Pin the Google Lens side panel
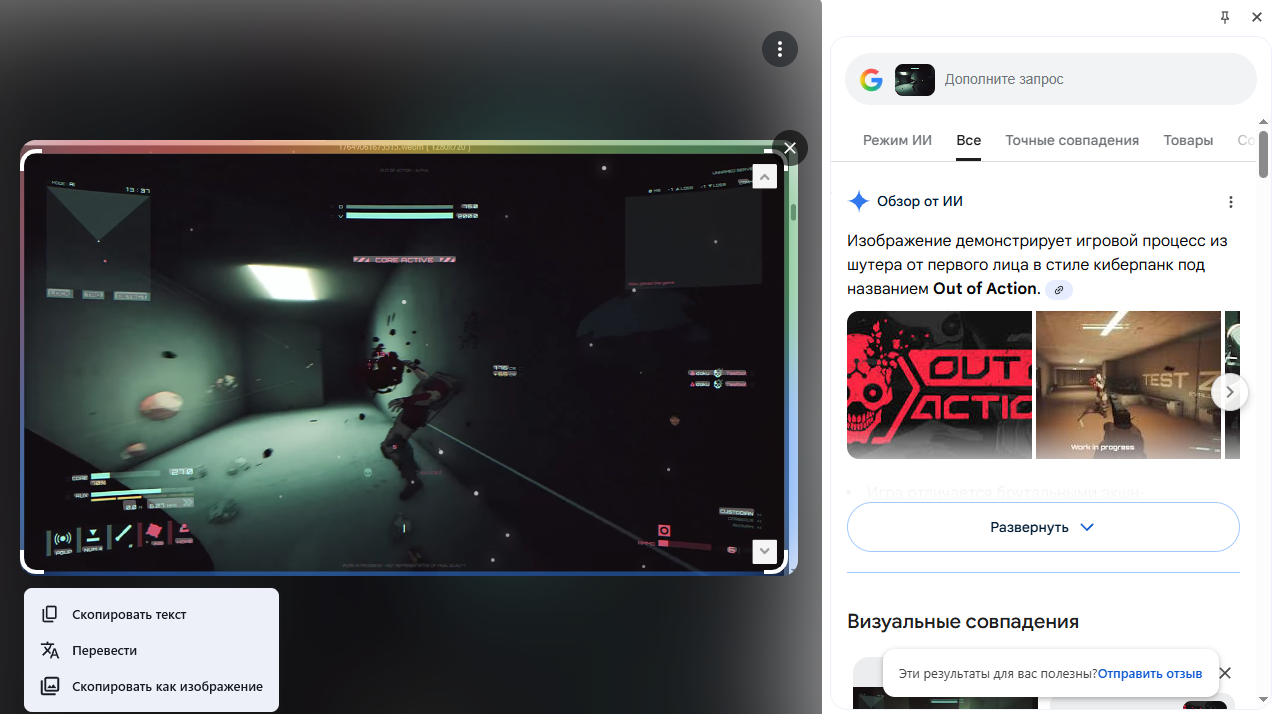The width and height of the screenshot is (1276, 714). 1225,17
